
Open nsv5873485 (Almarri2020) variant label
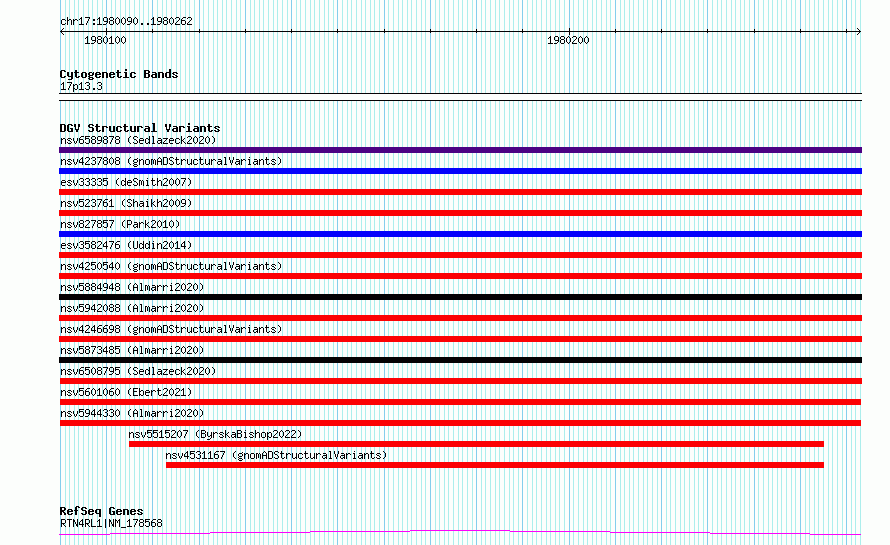[x=132, y=350]
